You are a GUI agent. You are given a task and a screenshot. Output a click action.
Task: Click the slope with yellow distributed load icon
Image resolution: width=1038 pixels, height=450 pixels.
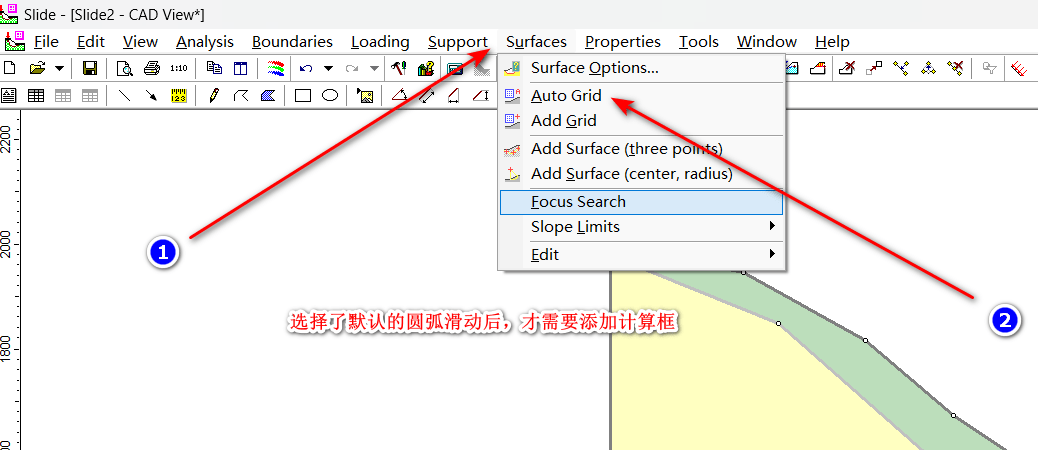(x=819, y=68)
